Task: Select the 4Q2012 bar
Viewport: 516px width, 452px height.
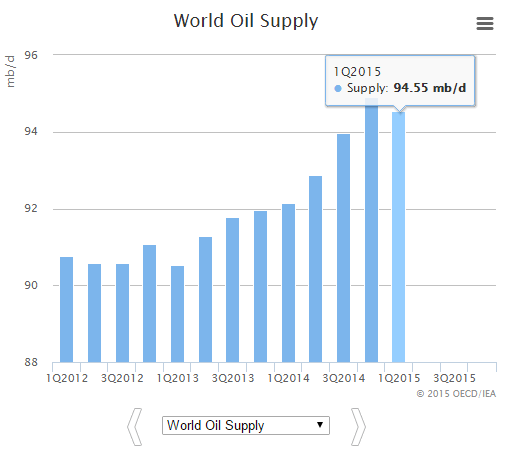Action: [149, 304]
